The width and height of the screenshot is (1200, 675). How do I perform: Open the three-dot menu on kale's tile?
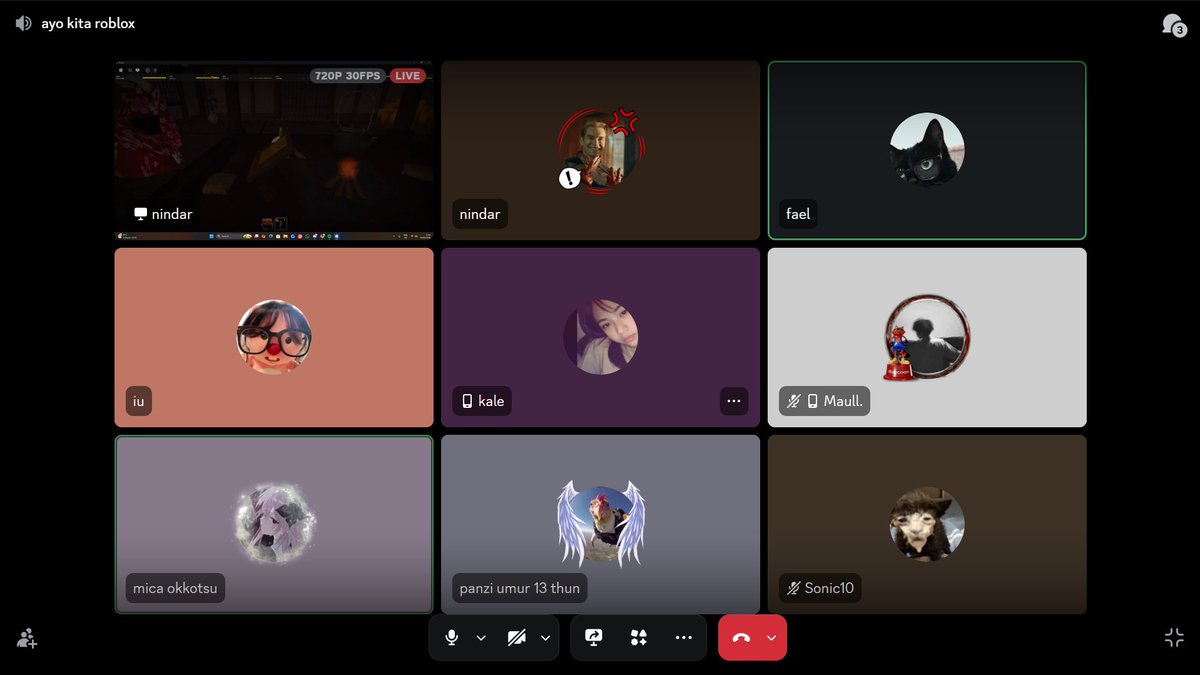(x=734, y=401)
